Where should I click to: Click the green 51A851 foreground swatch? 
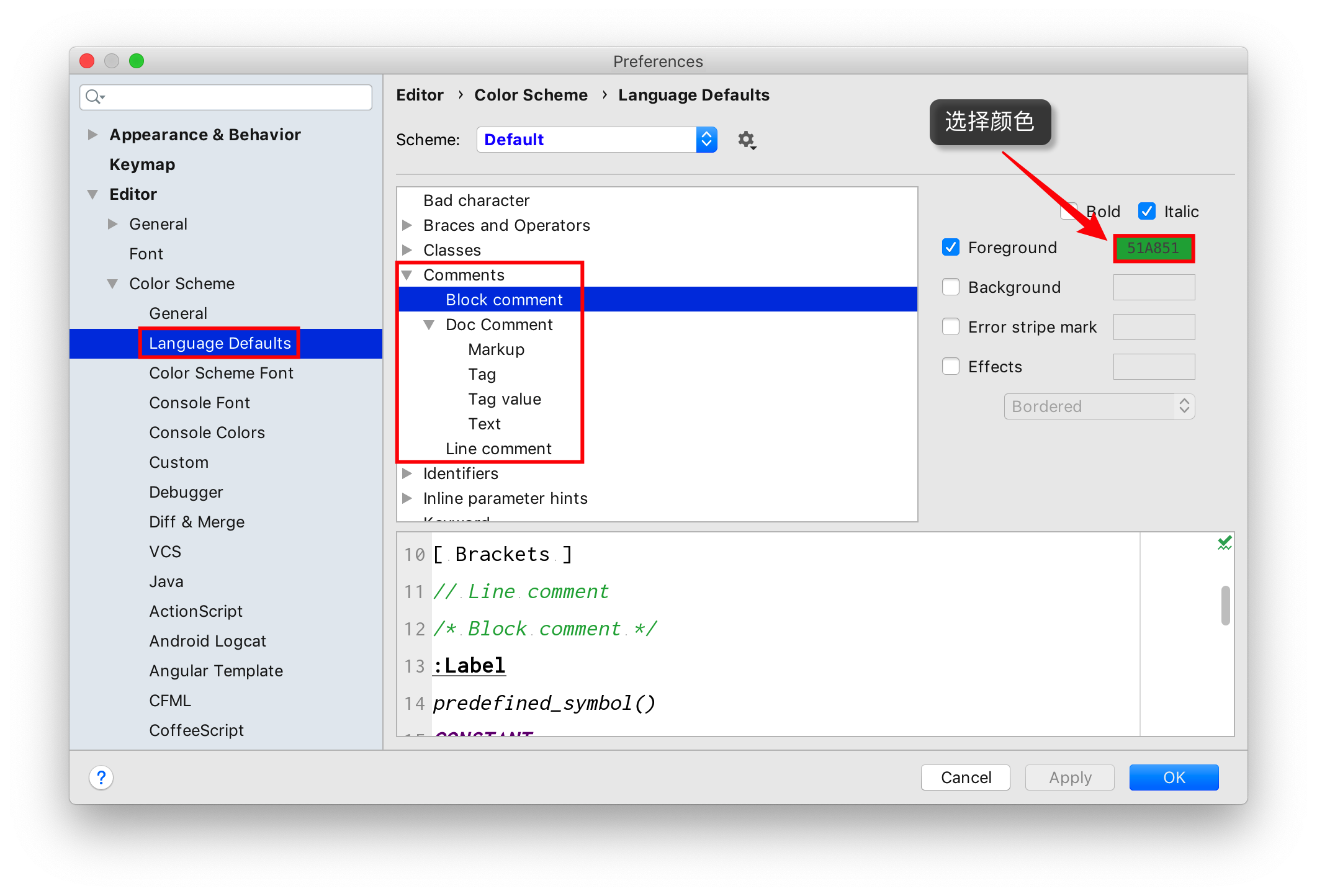point(1153,248)
